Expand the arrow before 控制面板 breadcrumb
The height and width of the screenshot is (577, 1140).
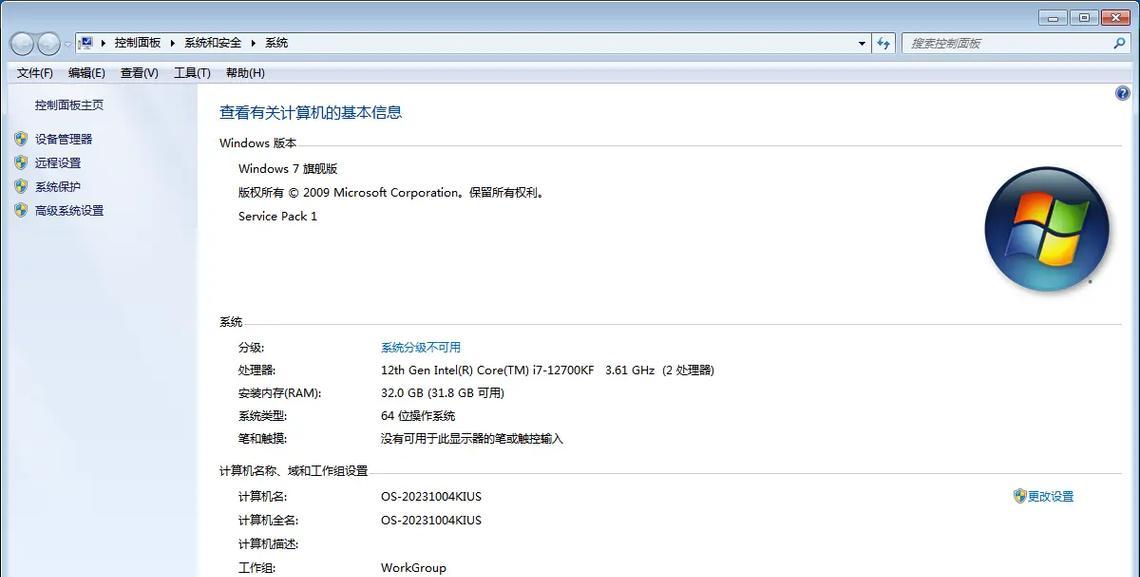point(103,43)
